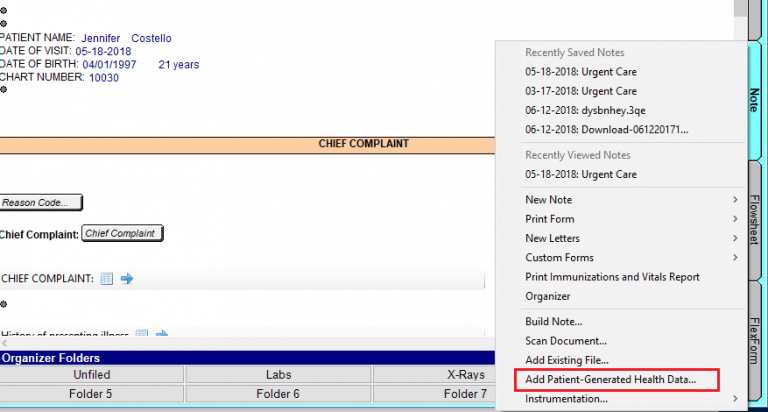Click the blue arrow beside CHIEF COMPLAINT
The width and height of the screenshot is (768, 412).
127,279
